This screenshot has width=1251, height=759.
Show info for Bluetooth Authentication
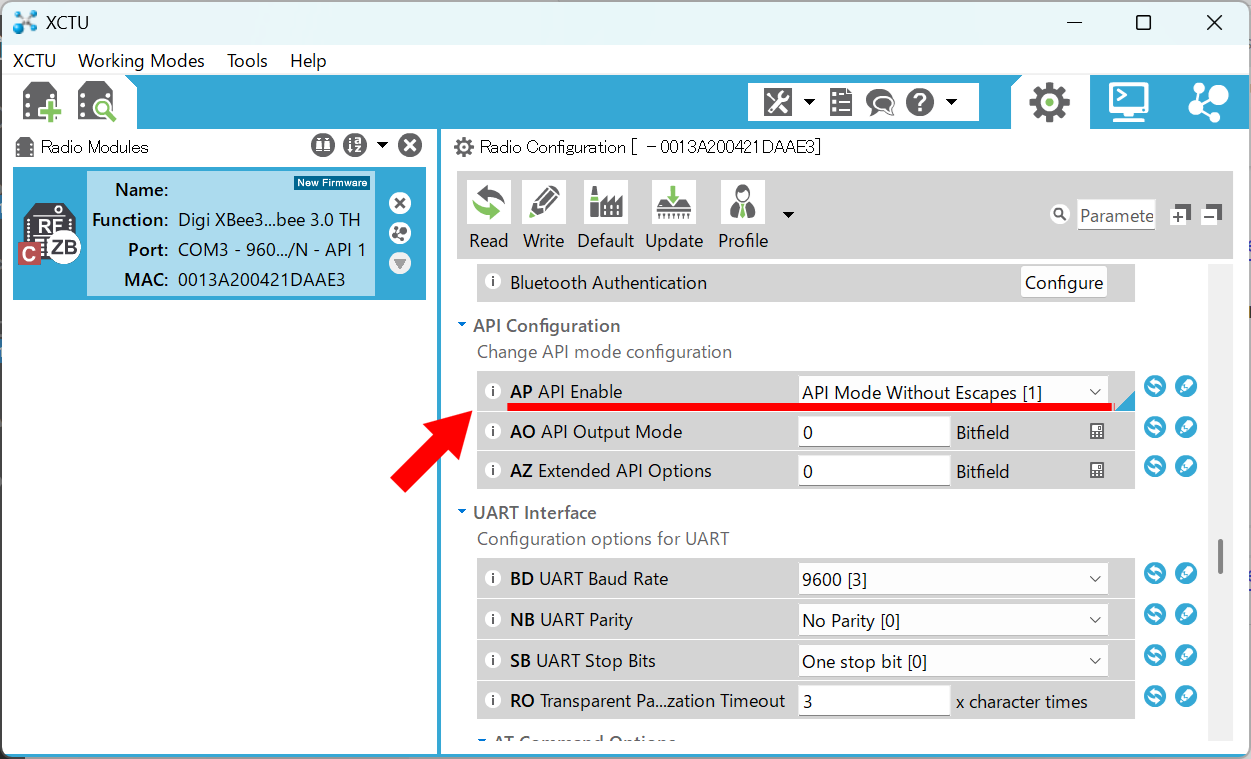point(491,283)
